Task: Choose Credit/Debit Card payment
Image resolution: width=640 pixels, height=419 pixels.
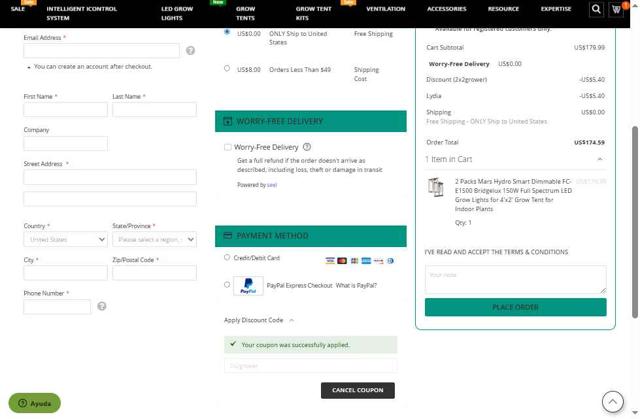Action: (227, 257)
